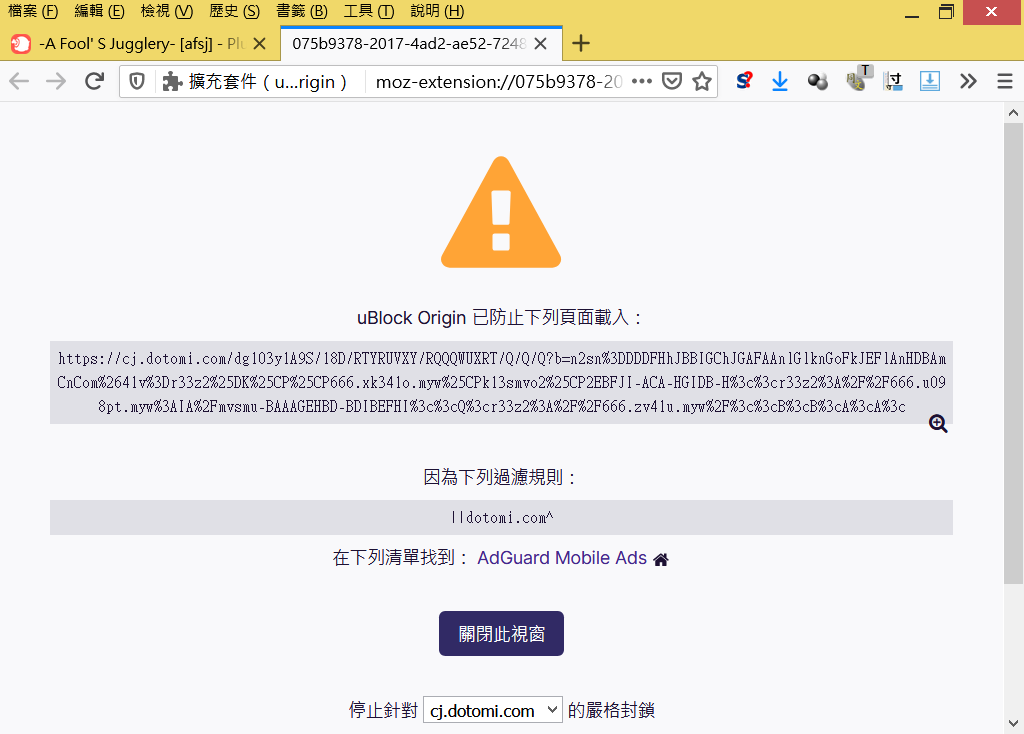Restore down the Firefox window
1024x734 pixels.
click(946, 12)
